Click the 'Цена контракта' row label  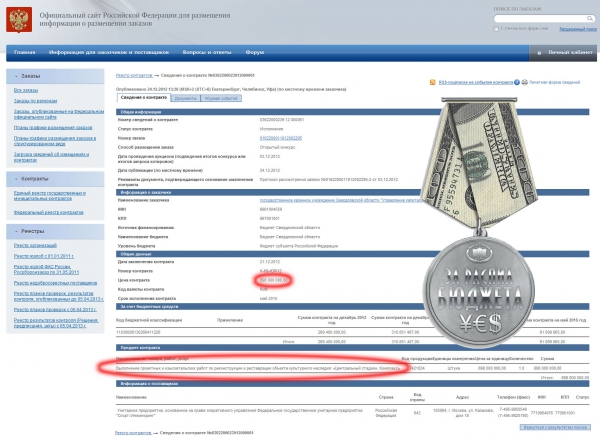click(134, 280)
